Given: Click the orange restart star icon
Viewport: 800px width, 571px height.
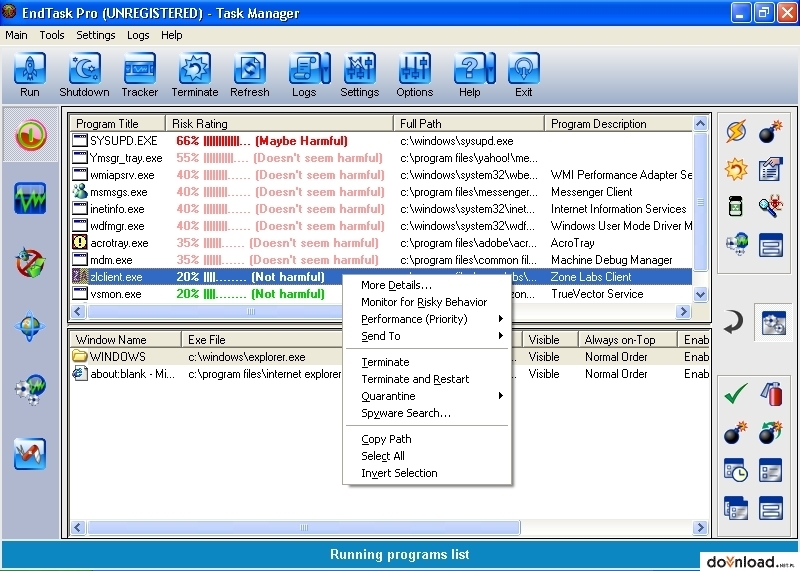Looking at the screenshot, I should 736,169.
